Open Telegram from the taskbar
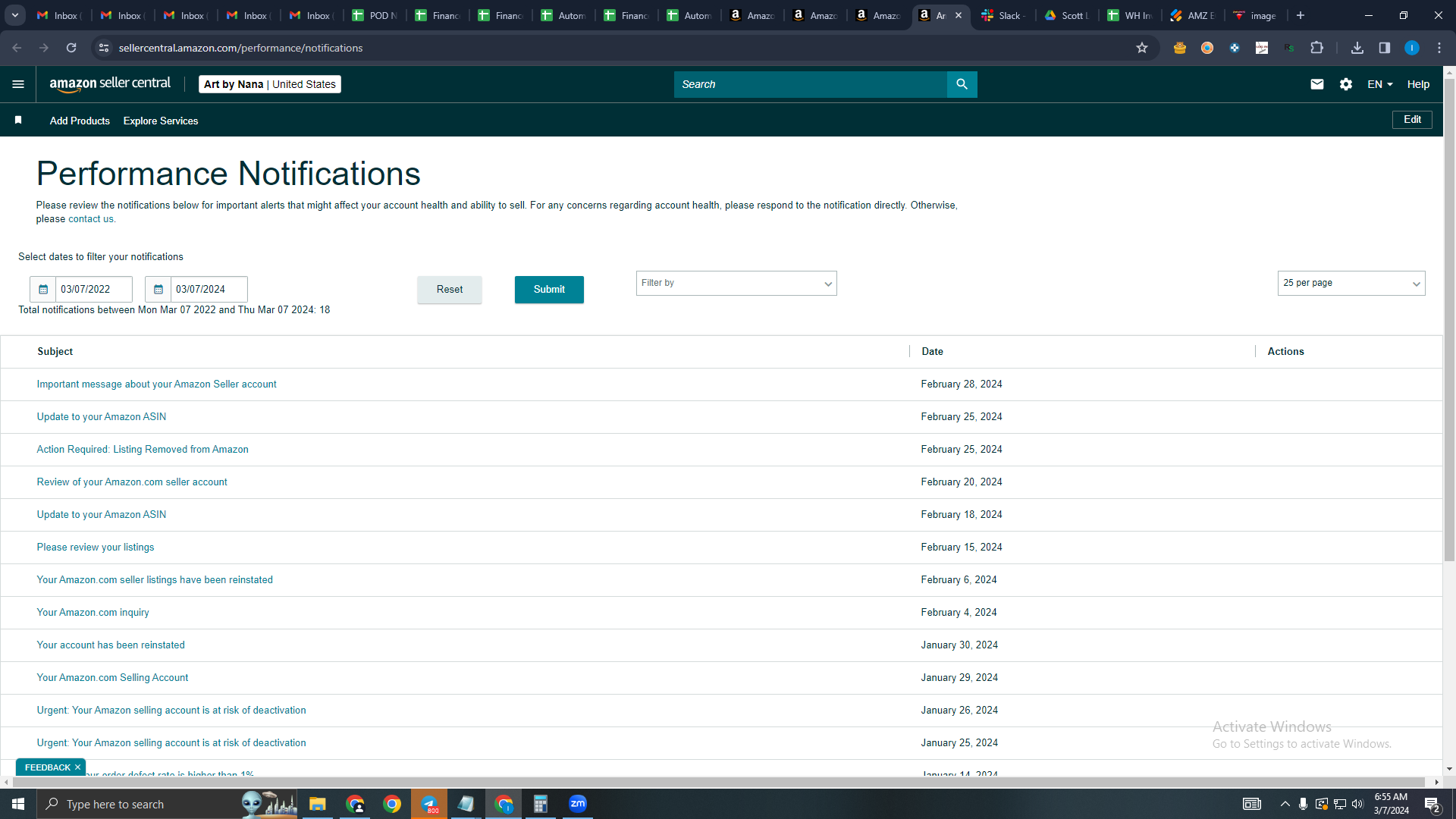Viewport: 1456px width, 819px height. [429, 804]
